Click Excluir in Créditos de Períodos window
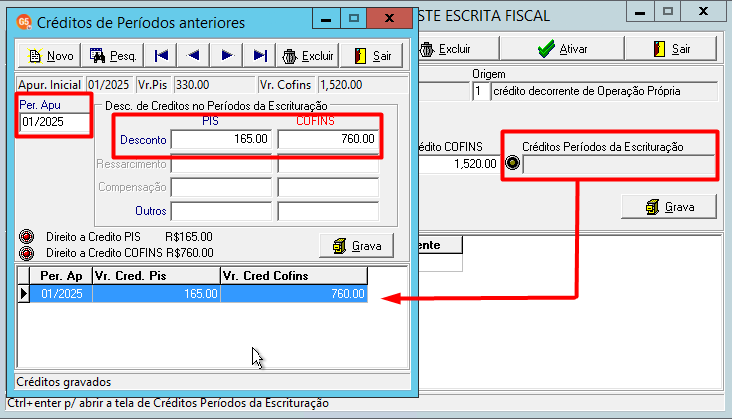 coord(308,56)
